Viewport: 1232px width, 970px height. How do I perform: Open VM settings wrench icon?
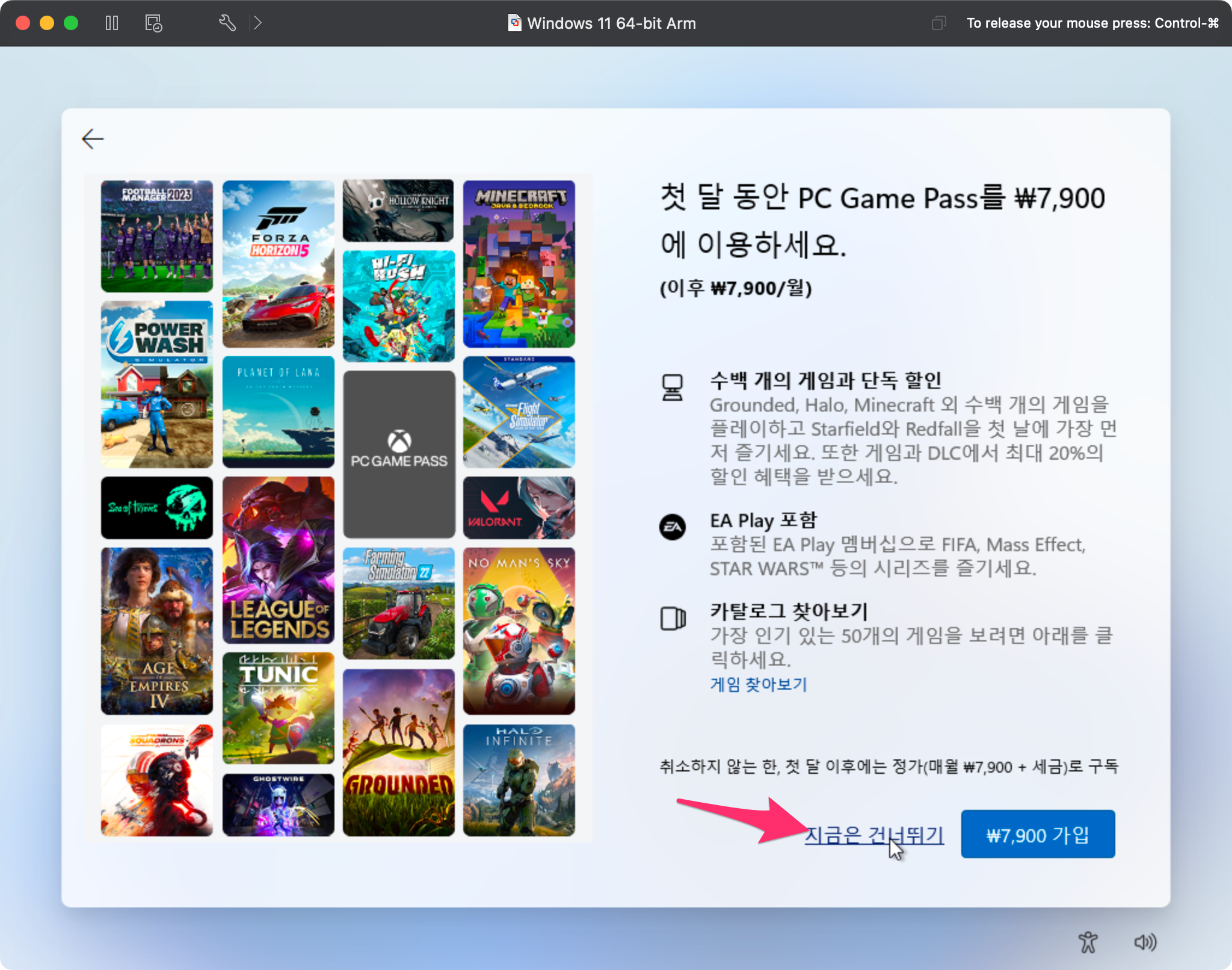(227, 23)
